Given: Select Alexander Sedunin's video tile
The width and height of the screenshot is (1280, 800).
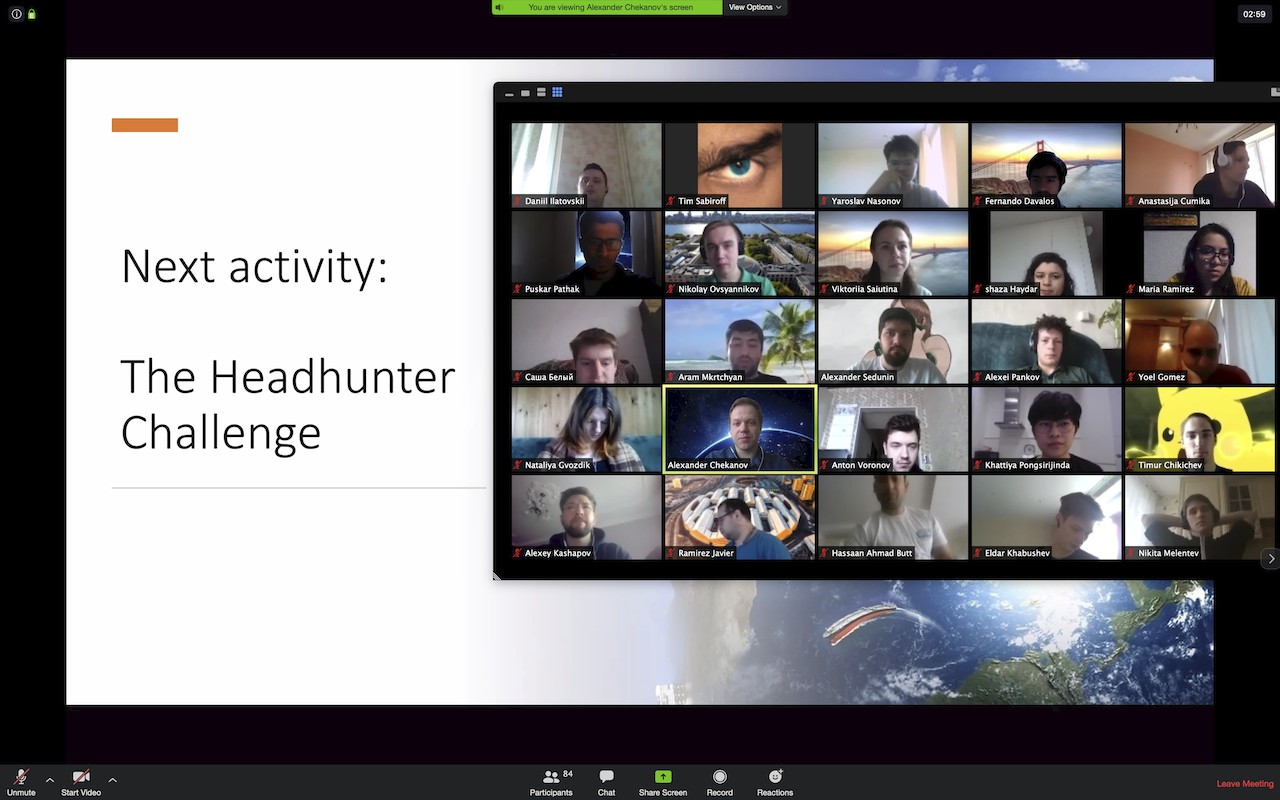Looking at the screenshot, I should (x=893, y=341).
